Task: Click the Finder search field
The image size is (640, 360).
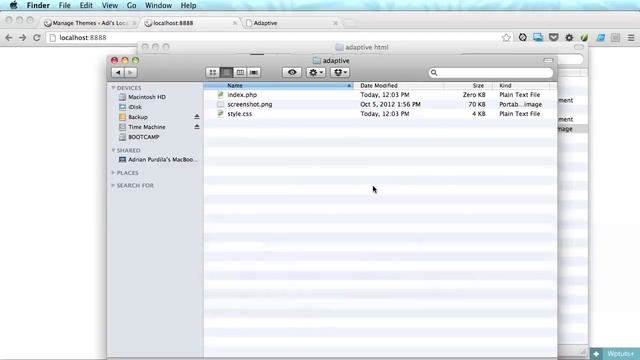Action: pos(491,73)
